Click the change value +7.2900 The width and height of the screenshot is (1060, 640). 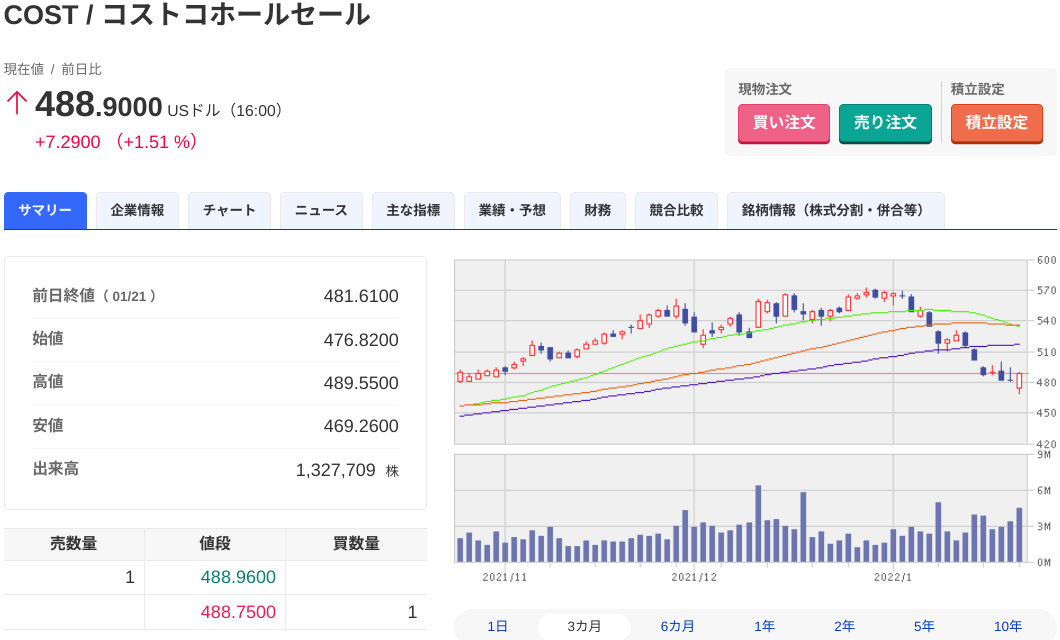click(x=68, y=142)
